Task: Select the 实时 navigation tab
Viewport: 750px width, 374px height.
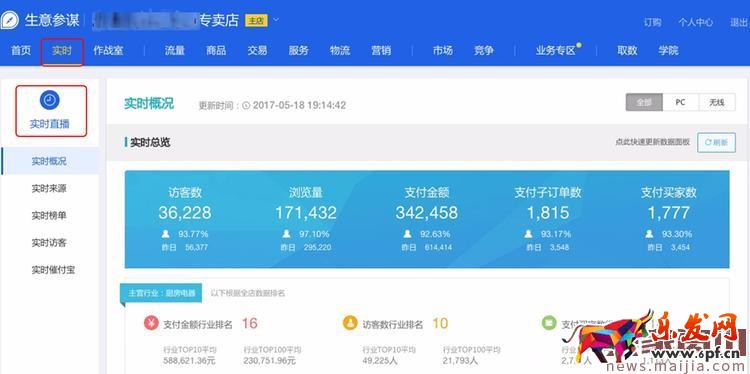Action: pyautogui.click(x=62, y=50)
